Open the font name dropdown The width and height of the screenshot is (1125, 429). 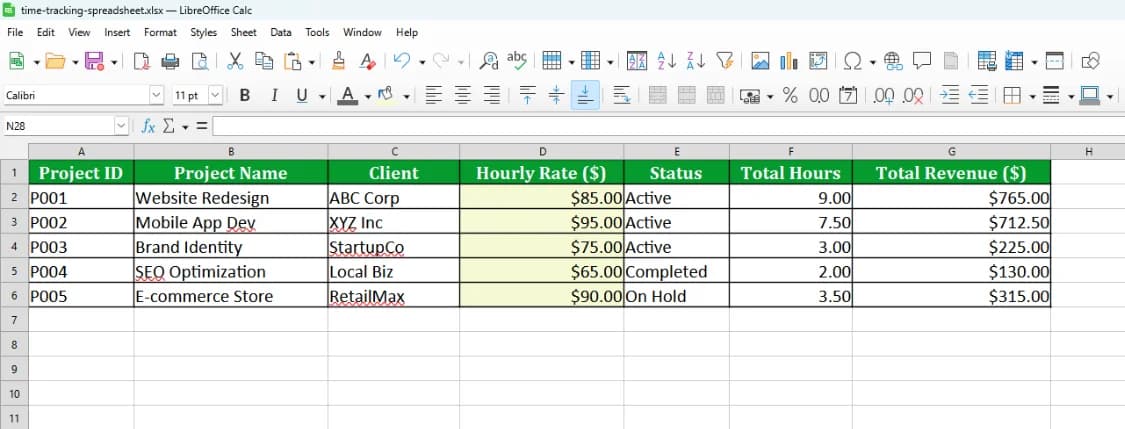pyautogui.click(x=156, y=95)
